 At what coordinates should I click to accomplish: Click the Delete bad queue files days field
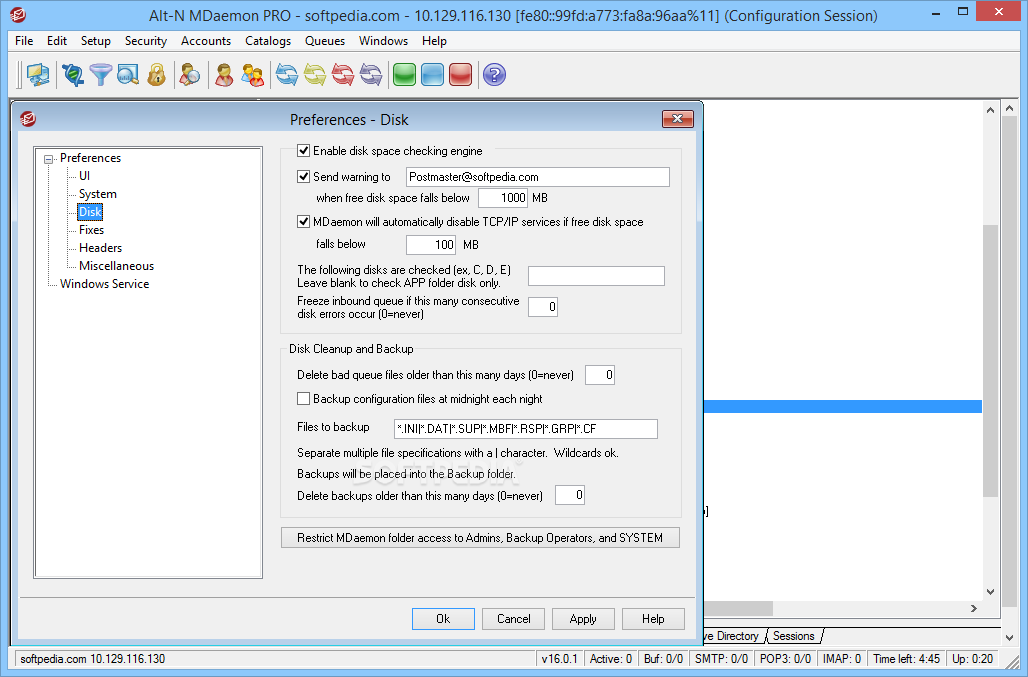pos(600,375)
